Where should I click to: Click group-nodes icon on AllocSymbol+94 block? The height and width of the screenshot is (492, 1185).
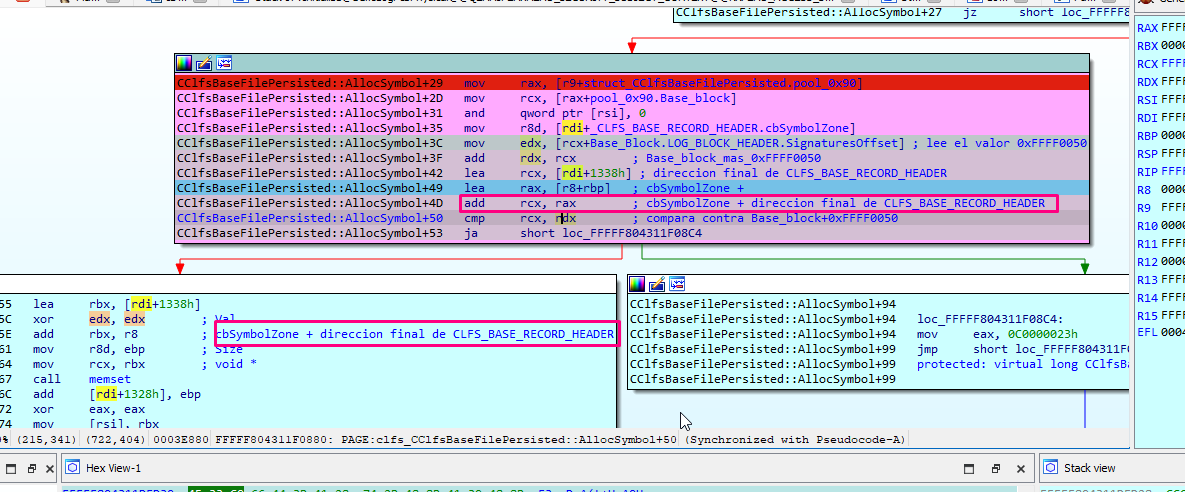click(x=679, y=284)
